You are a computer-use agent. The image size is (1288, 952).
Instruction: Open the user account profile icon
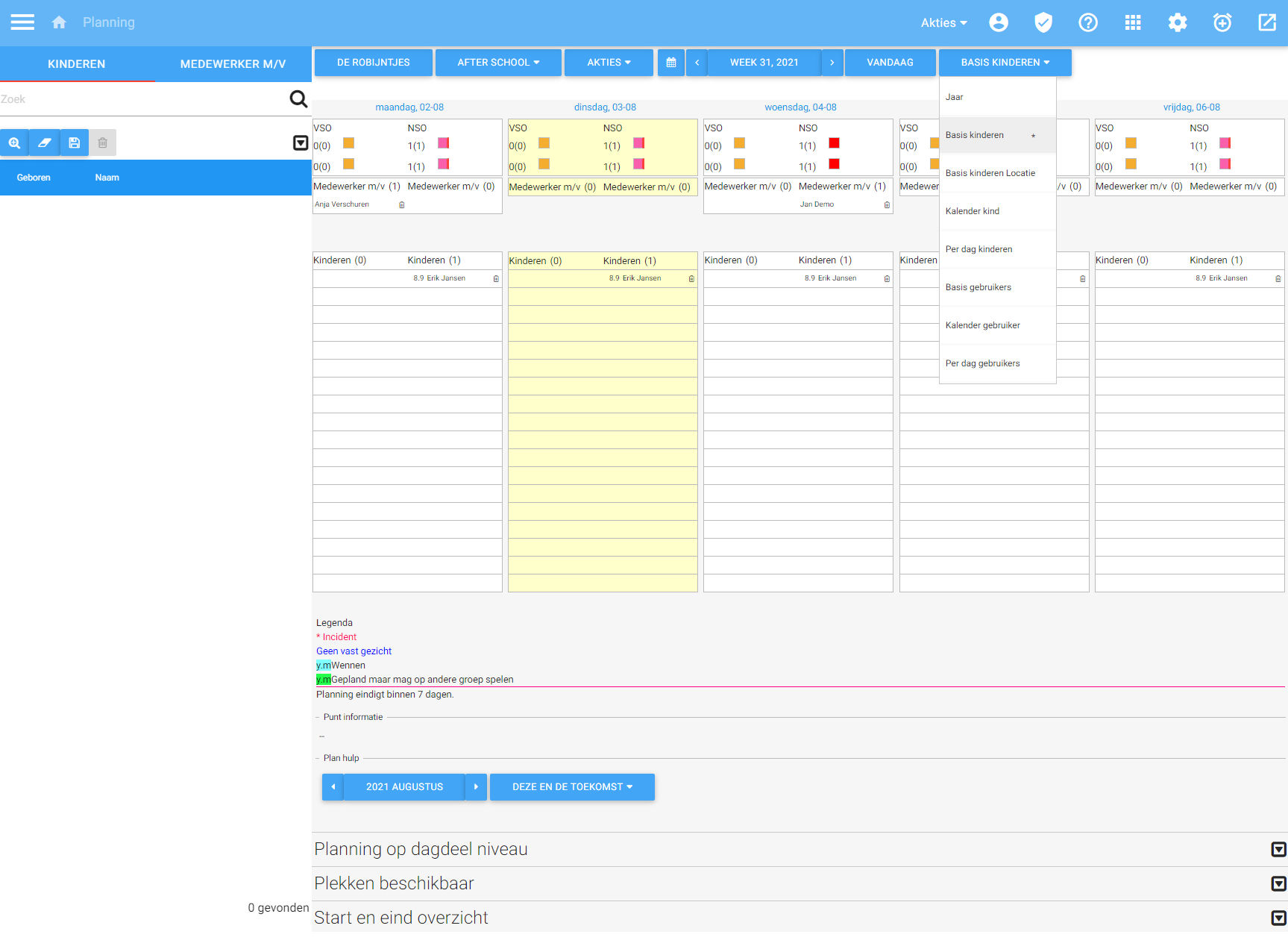point(998,22)
